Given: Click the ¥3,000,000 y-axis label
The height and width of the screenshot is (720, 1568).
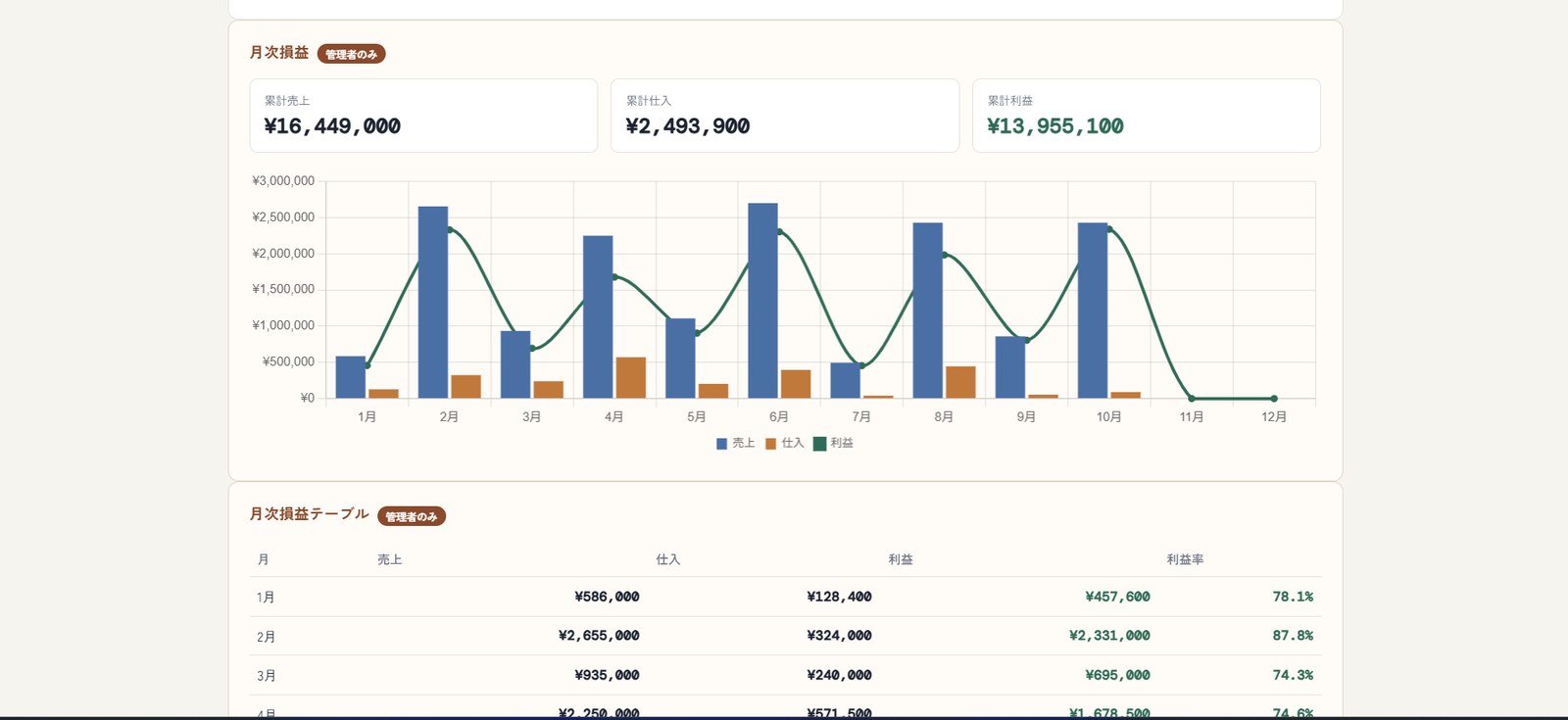Looking at the screenshot, I should [x=283, y=181].
